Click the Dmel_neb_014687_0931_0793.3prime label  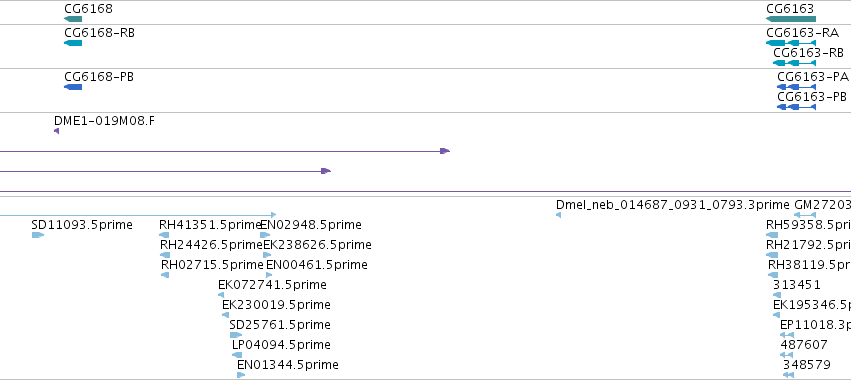tap(672, 205)
